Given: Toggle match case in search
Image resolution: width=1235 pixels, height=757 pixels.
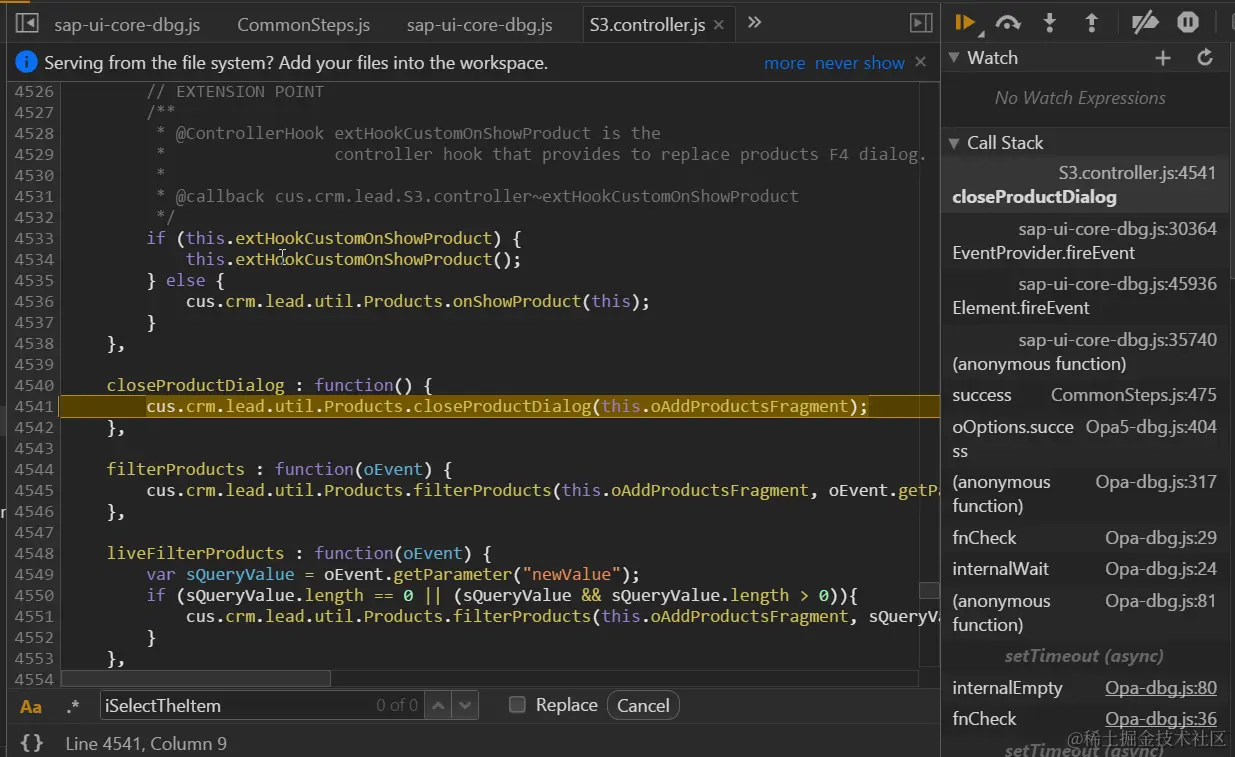Looking at the screenshot, I should 31,706.
